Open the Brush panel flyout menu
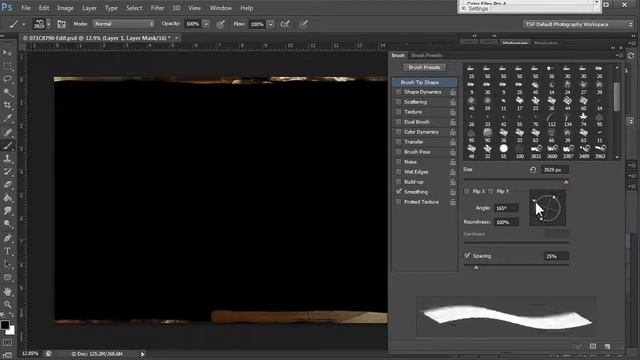Viewport: 640px width, 360px height. [x=619, y=56]
